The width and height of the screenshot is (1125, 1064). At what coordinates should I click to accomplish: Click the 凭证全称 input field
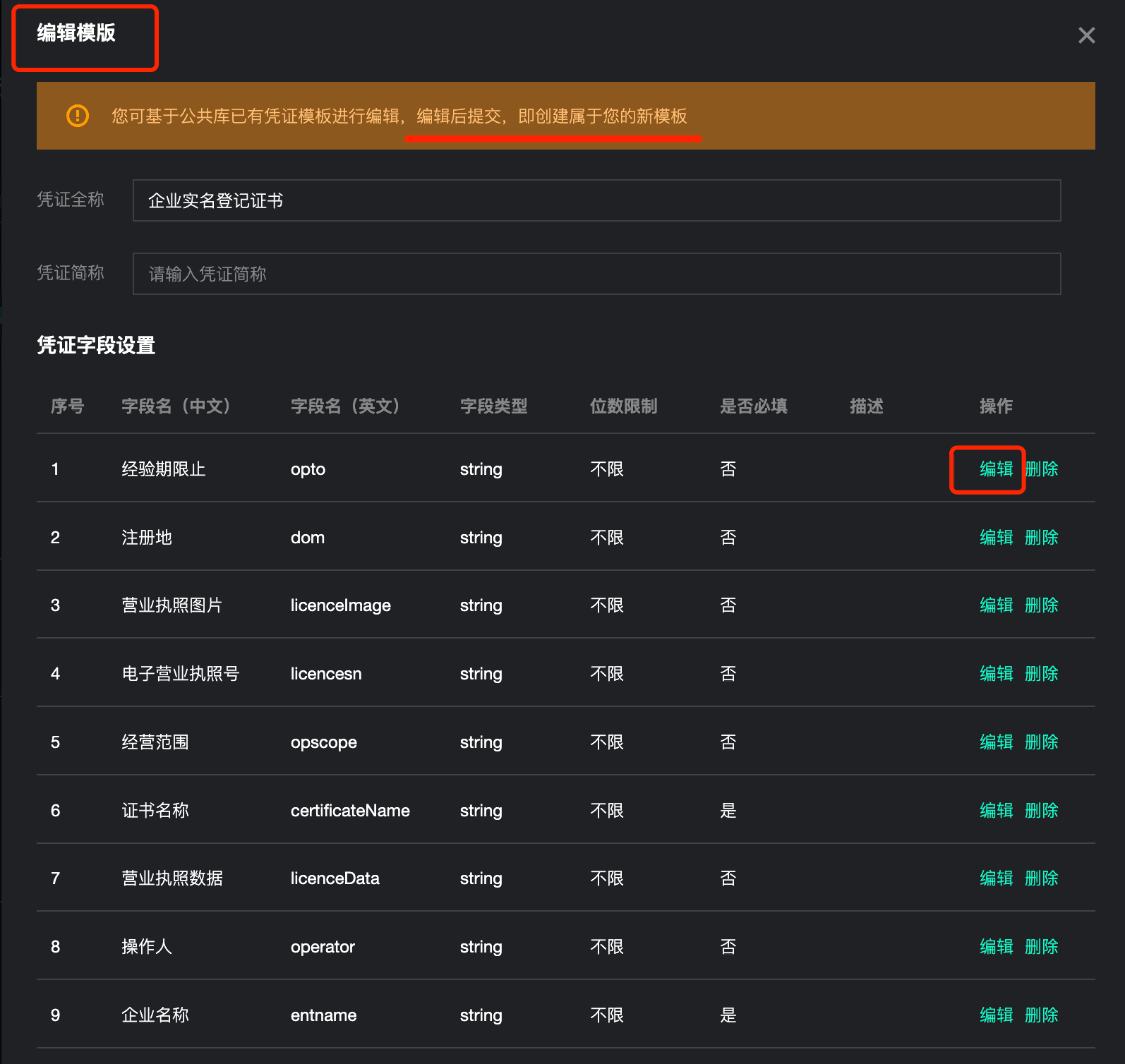[596, 200]
